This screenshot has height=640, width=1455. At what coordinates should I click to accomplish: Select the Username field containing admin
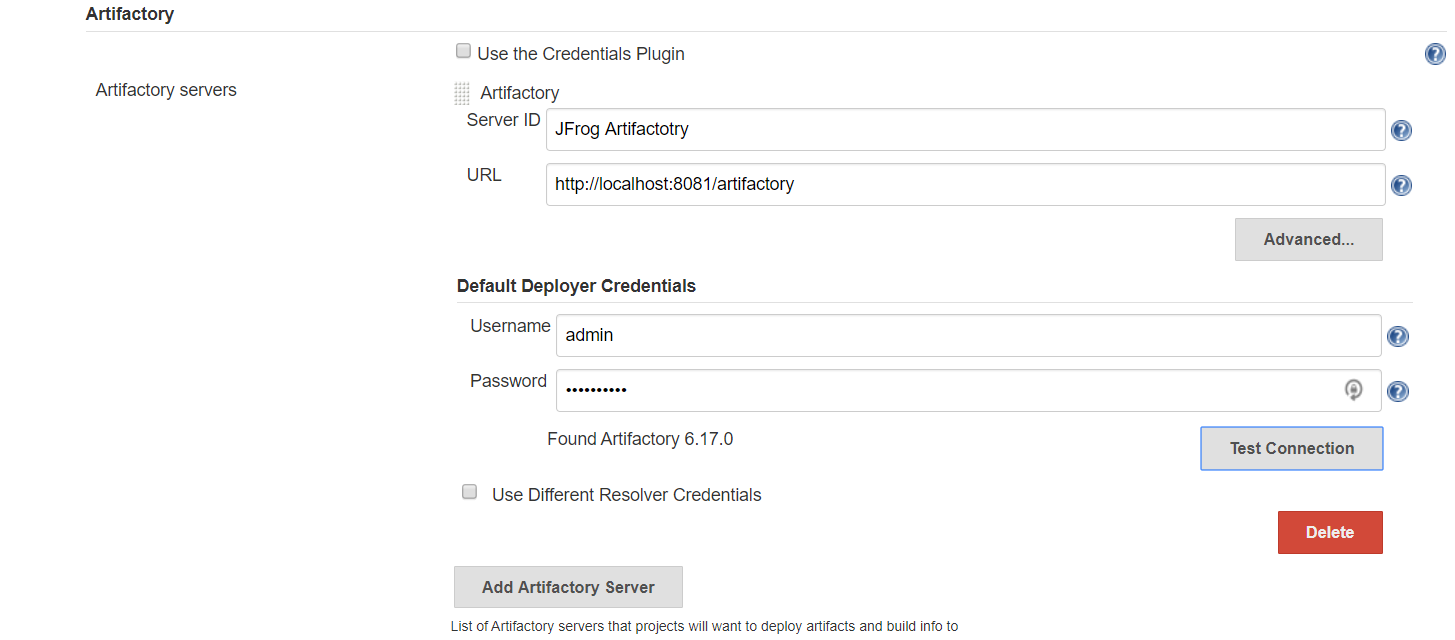coord(967,336)
